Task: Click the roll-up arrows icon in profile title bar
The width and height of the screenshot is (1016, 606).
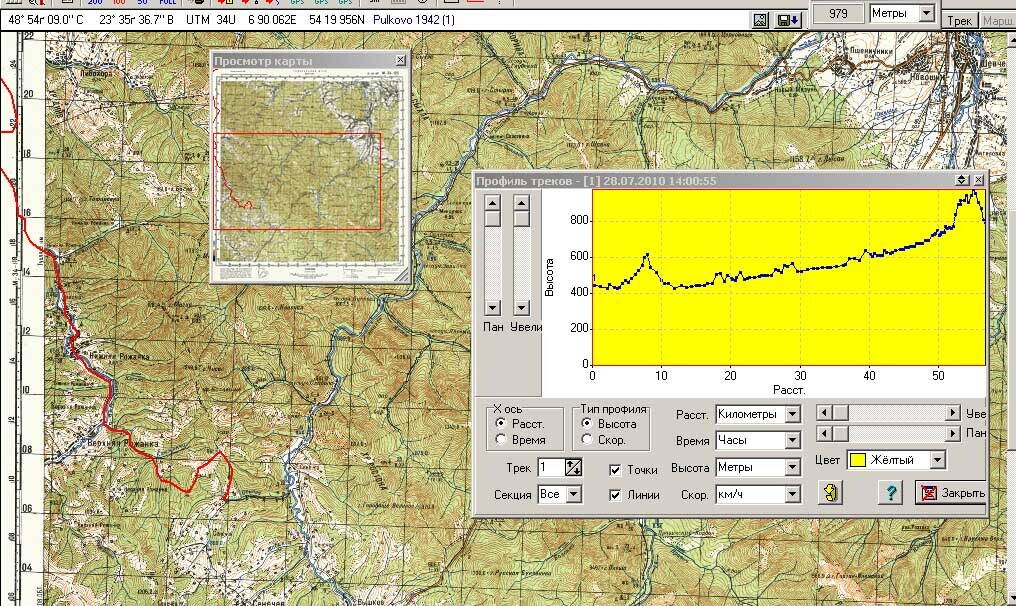Action: [x=962, y=180]
